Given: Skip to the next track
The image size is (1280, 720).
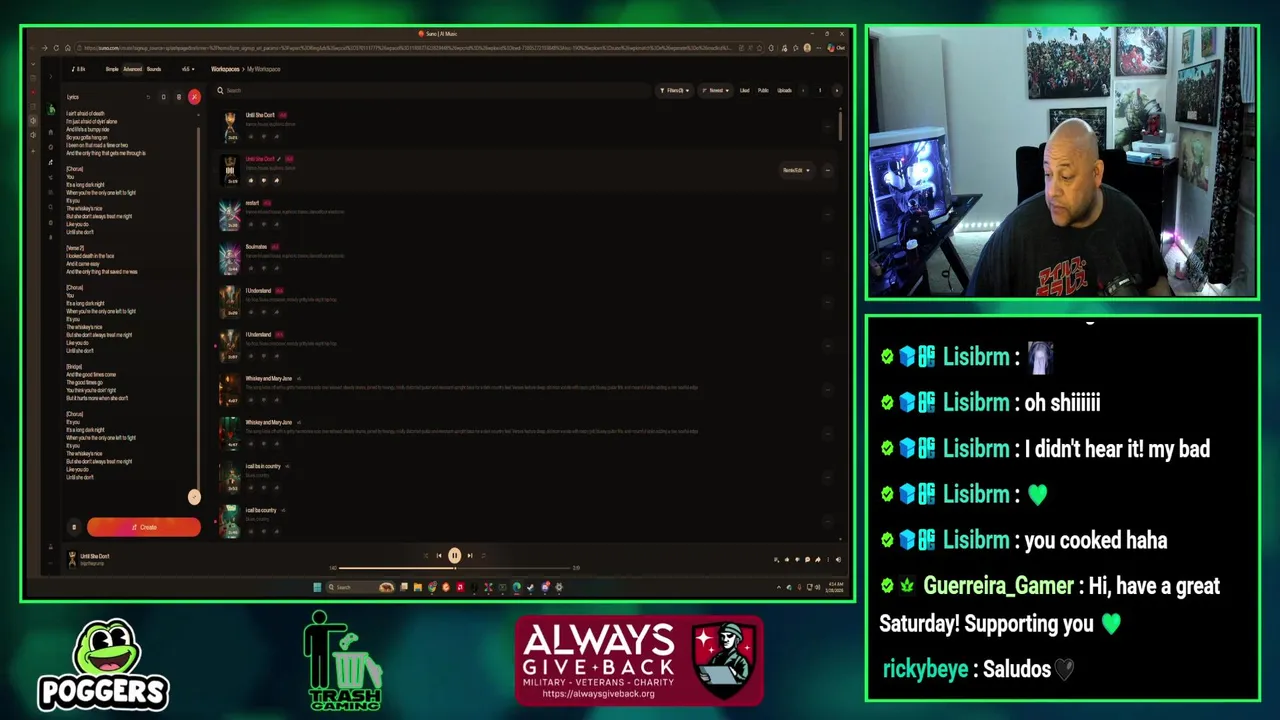Looking at the screenshot, I should pyautogui.click(x=470, y=556).
